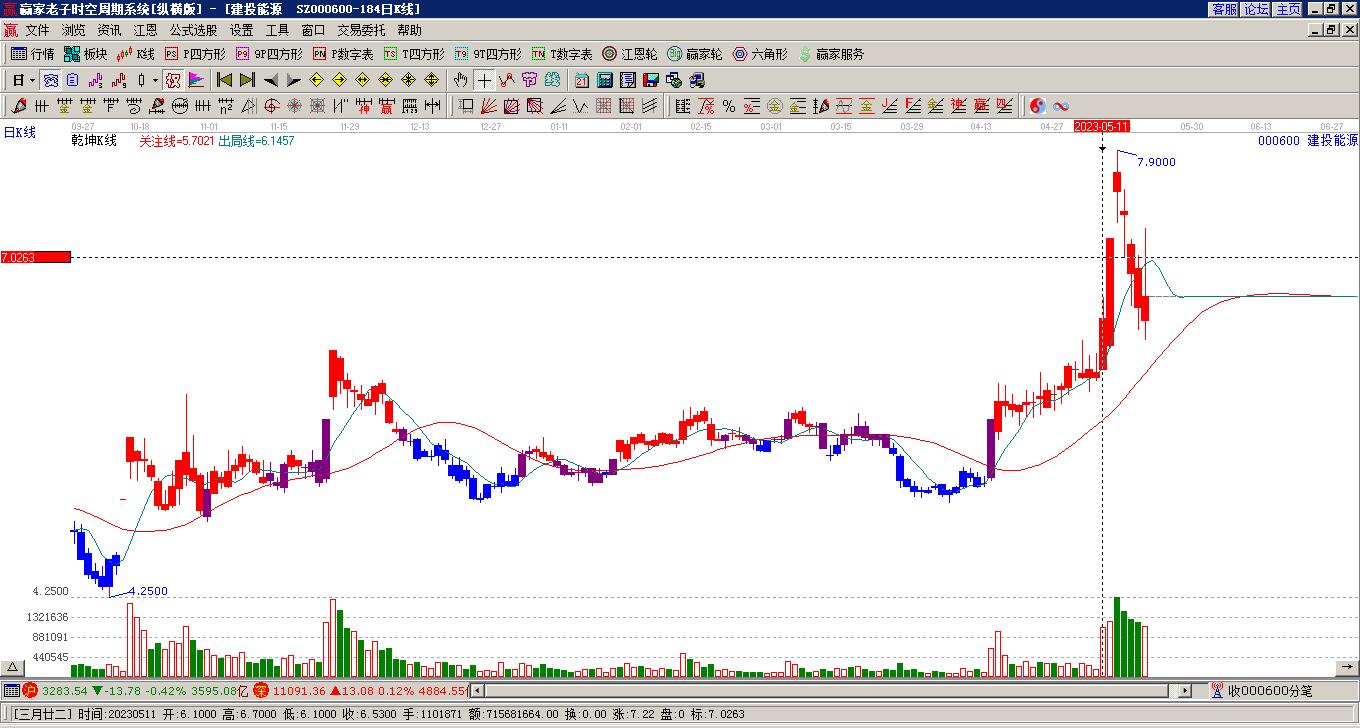
Task: Collapse the volume panel with triangle button
Action: [13, 667]
